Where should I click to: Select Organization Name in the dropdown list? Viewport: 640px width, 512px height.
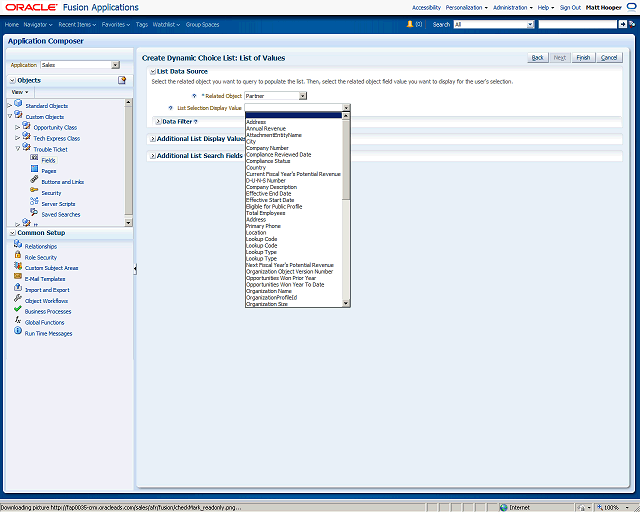click(293, 291)
